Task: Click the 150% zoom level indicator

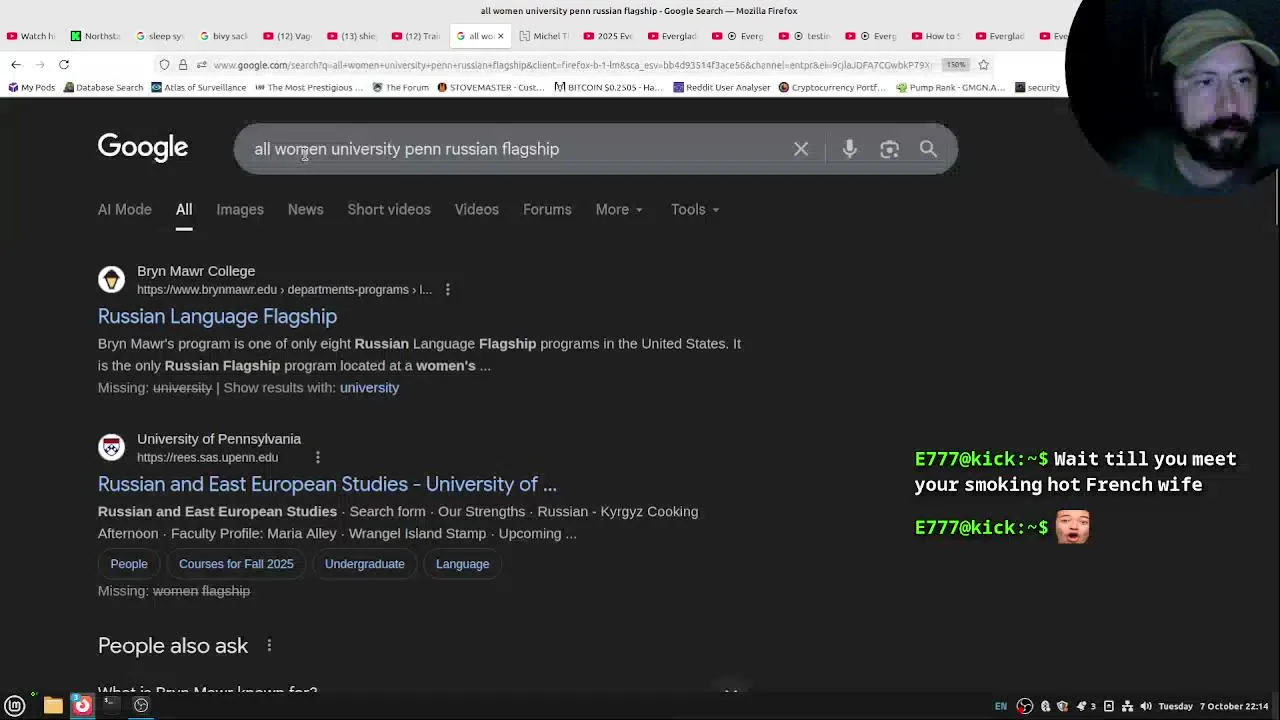Action: tap(956, 65)
